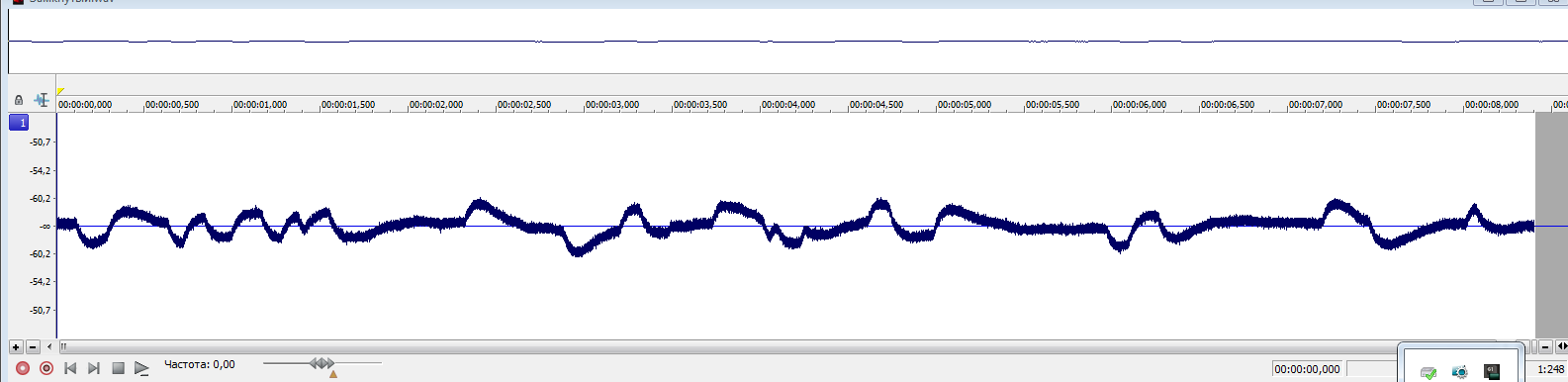Play the audio with the Play button
Image resolution: width=1568 pixels, height=382 pixels.
141,368
